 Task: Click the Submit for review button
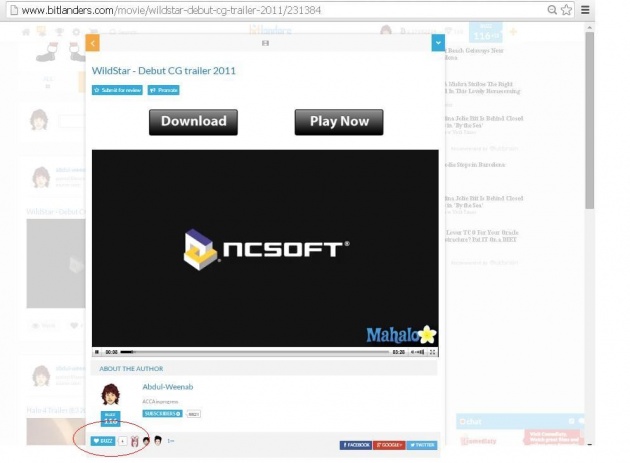(117, 90)
